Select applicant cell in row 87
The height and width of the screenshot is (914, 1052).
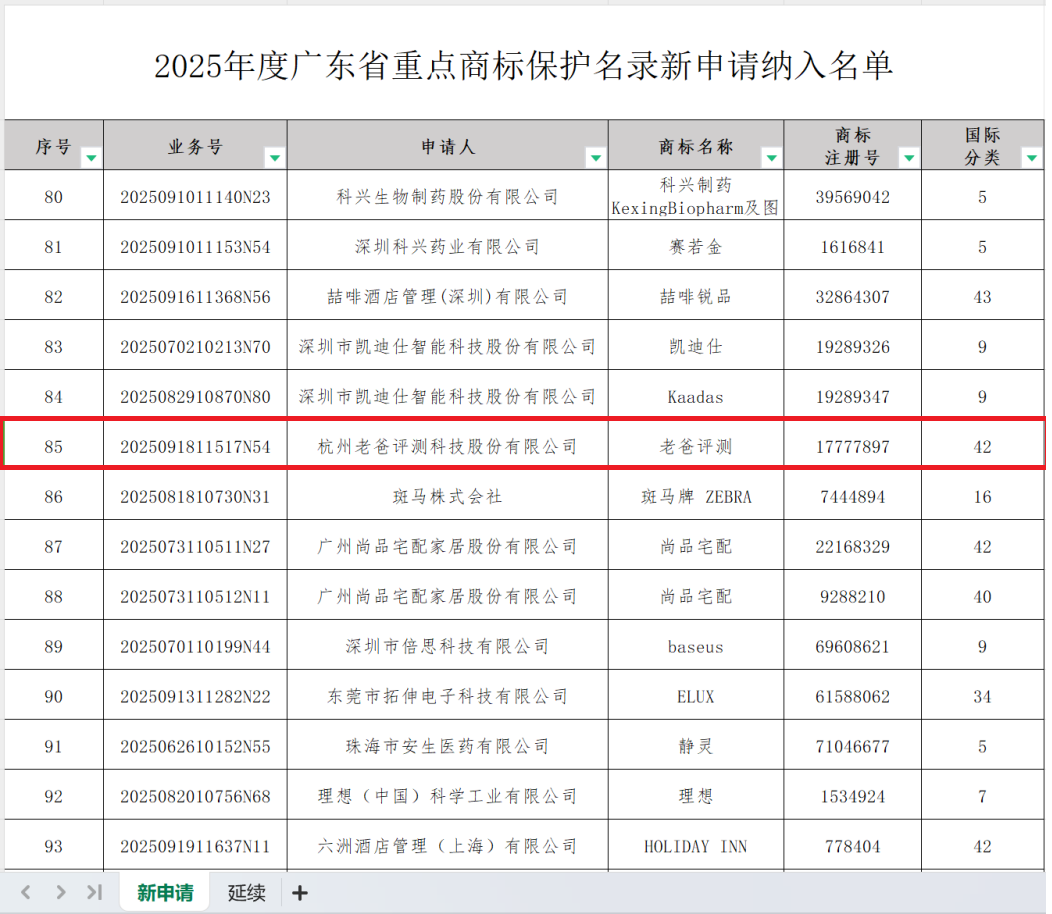(x=448, y=545)
